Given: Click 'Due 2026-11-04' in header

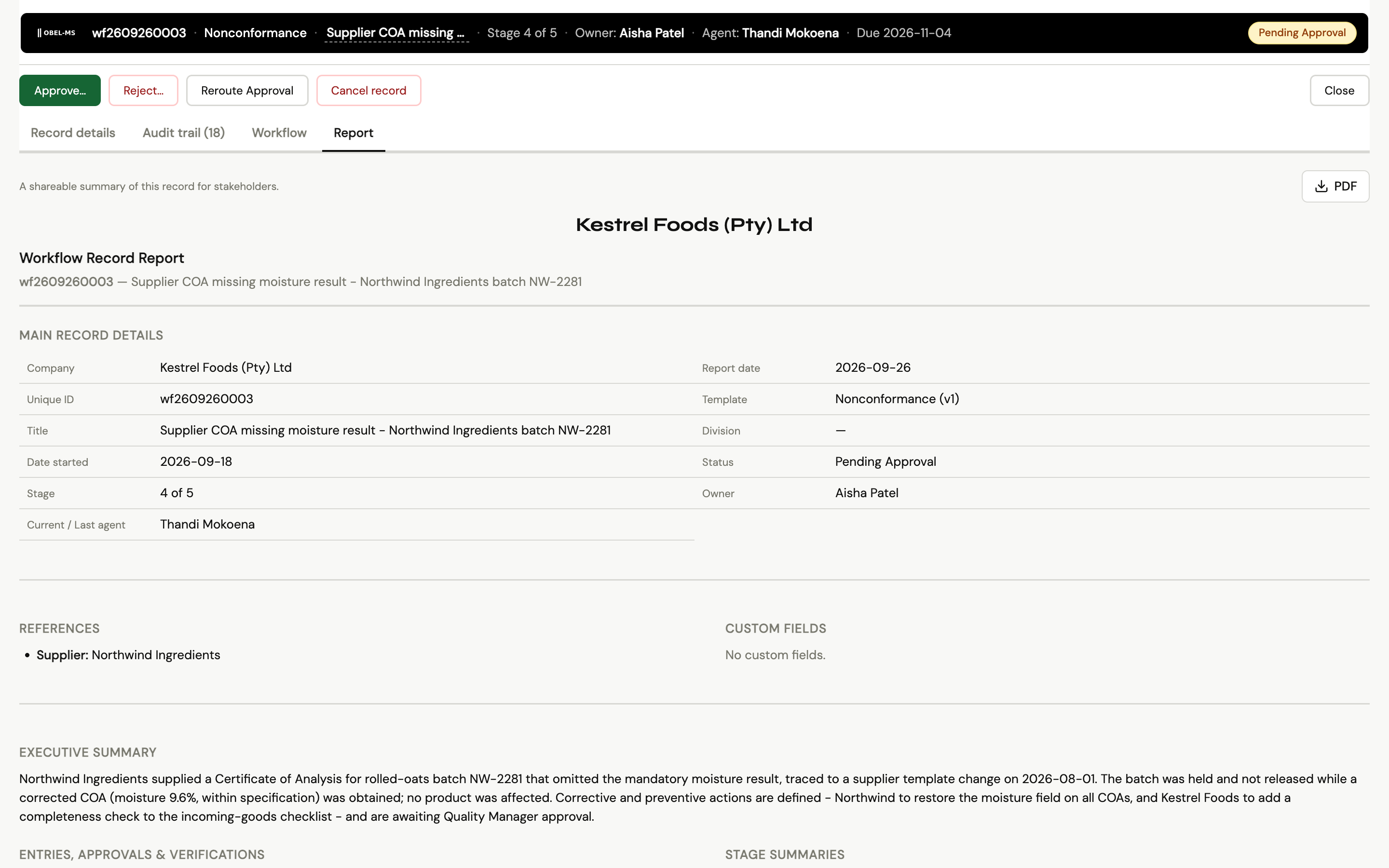Looking at the screenshot, I should click(x=904, y=33).
